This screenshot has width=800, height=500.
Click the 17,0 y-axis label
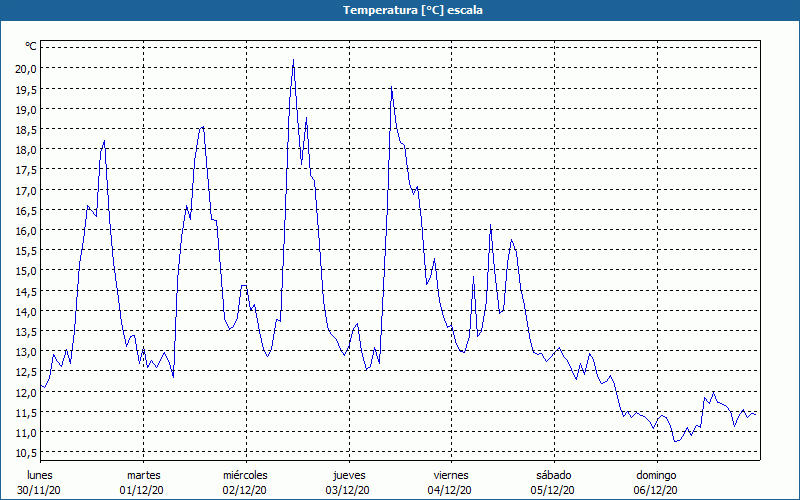(x=26, y=190)
